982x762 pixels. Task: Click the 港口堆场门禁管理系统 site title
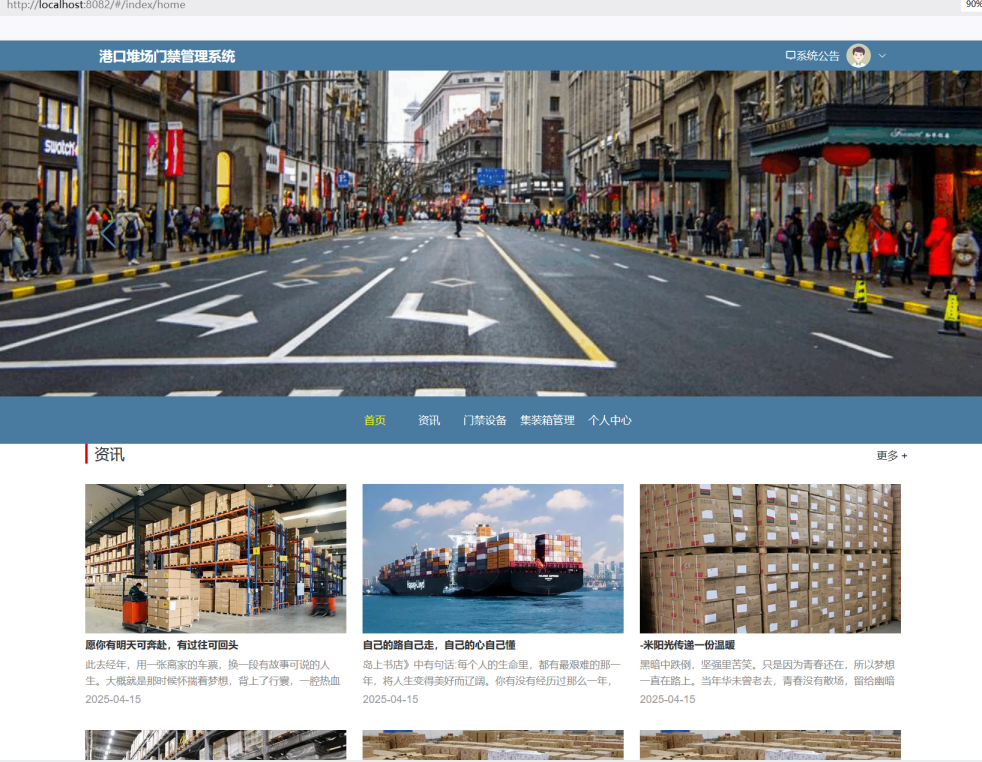[167, 56]
